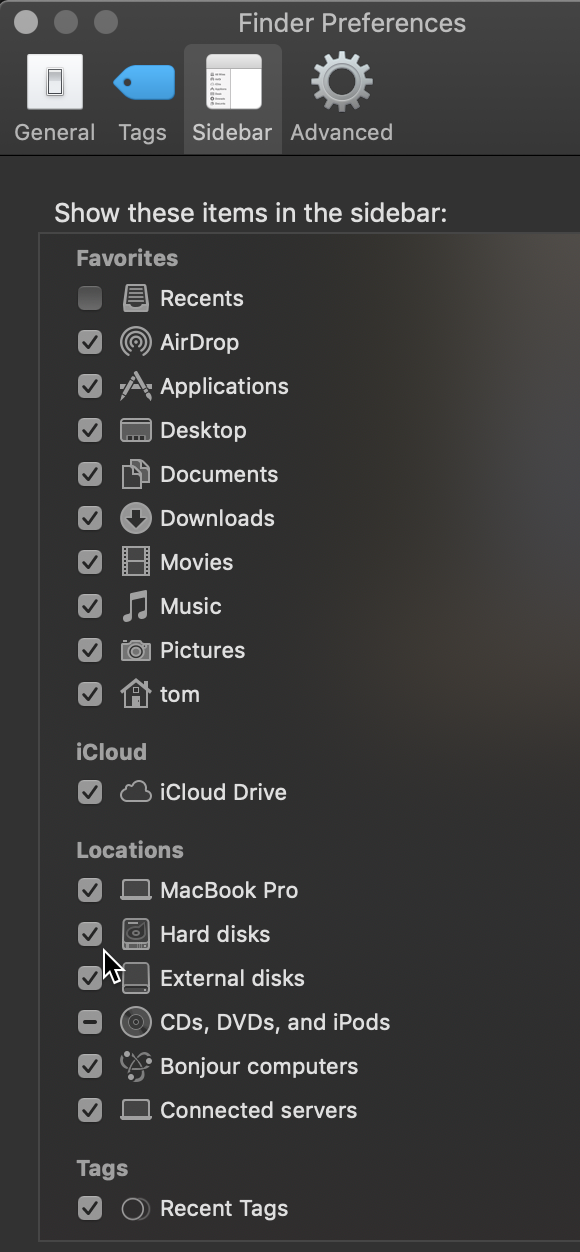
Task: Uncheck the Desktop checkbox
Action: pyautogui.click(x=89, y=430)
